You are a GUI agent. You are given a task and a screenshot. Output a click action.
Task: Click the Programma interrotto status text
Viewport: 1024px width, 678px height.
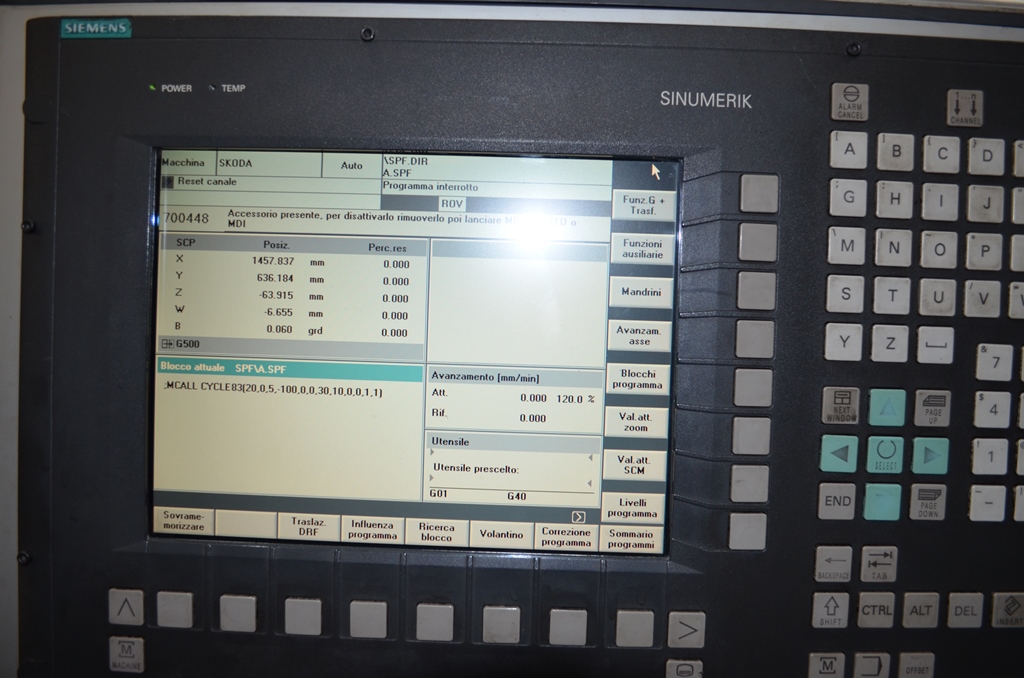point(430,186)
